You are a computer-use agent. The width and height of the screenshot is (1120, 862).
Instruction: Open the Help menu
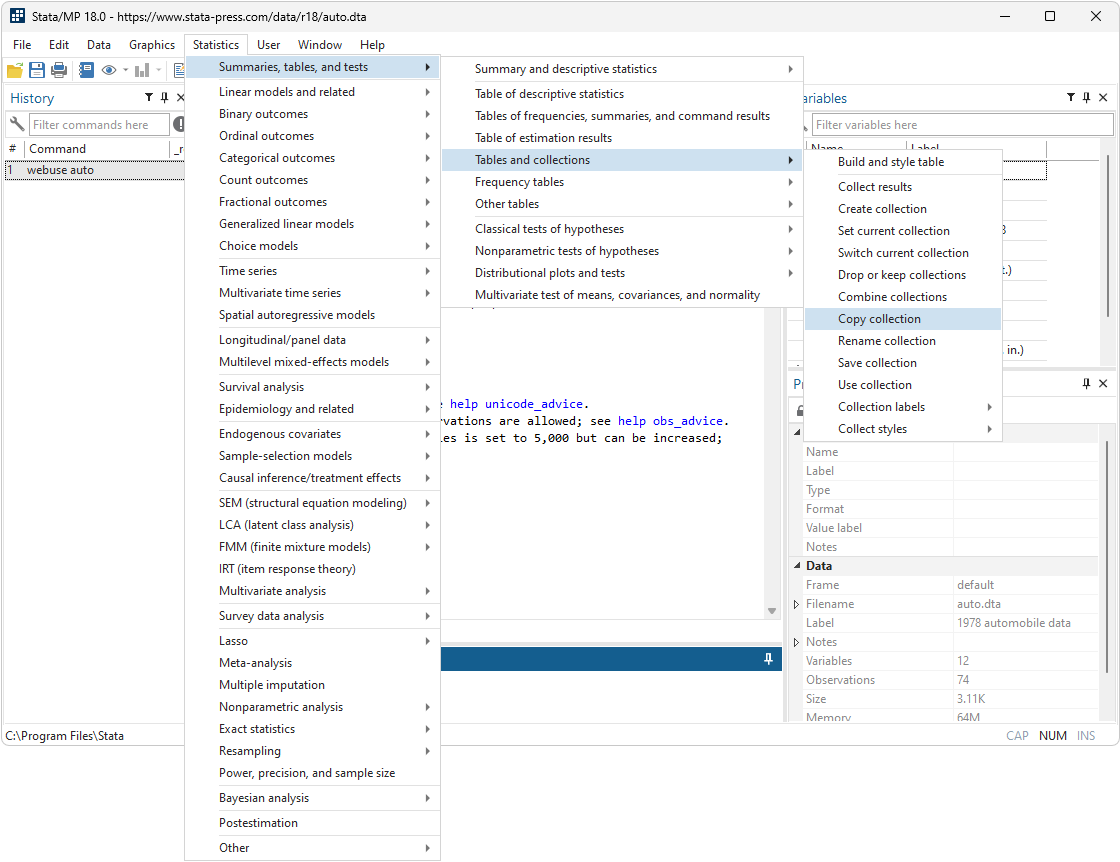coord(372,45)
